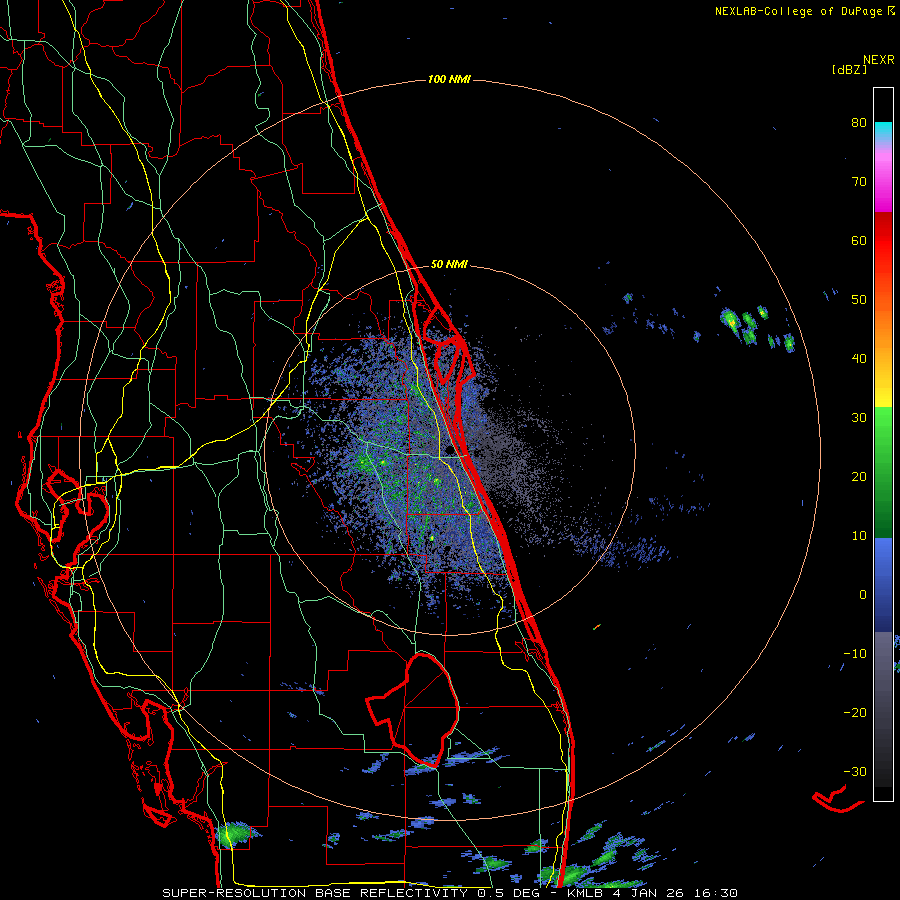Image resolution: width=900 pixels, height=900 pixels.
Task: Click the orange segment of the color bar
Action: (x=883, y=327)
